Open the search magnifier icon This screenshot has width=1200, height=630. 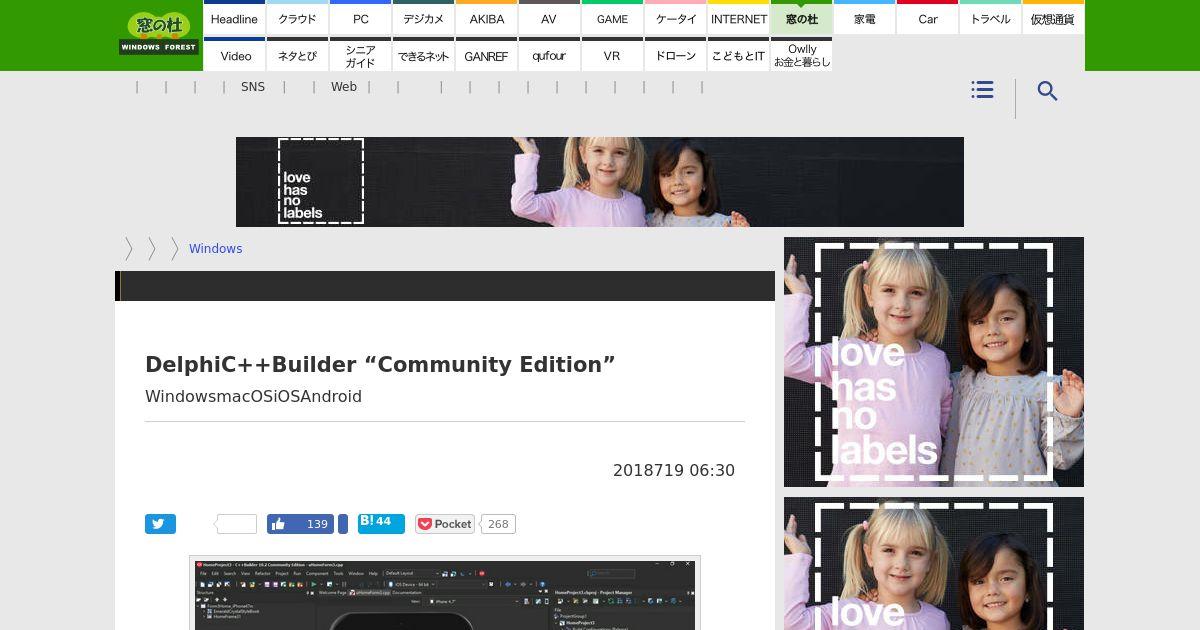pyautogui.click(x=1047, y=91)
